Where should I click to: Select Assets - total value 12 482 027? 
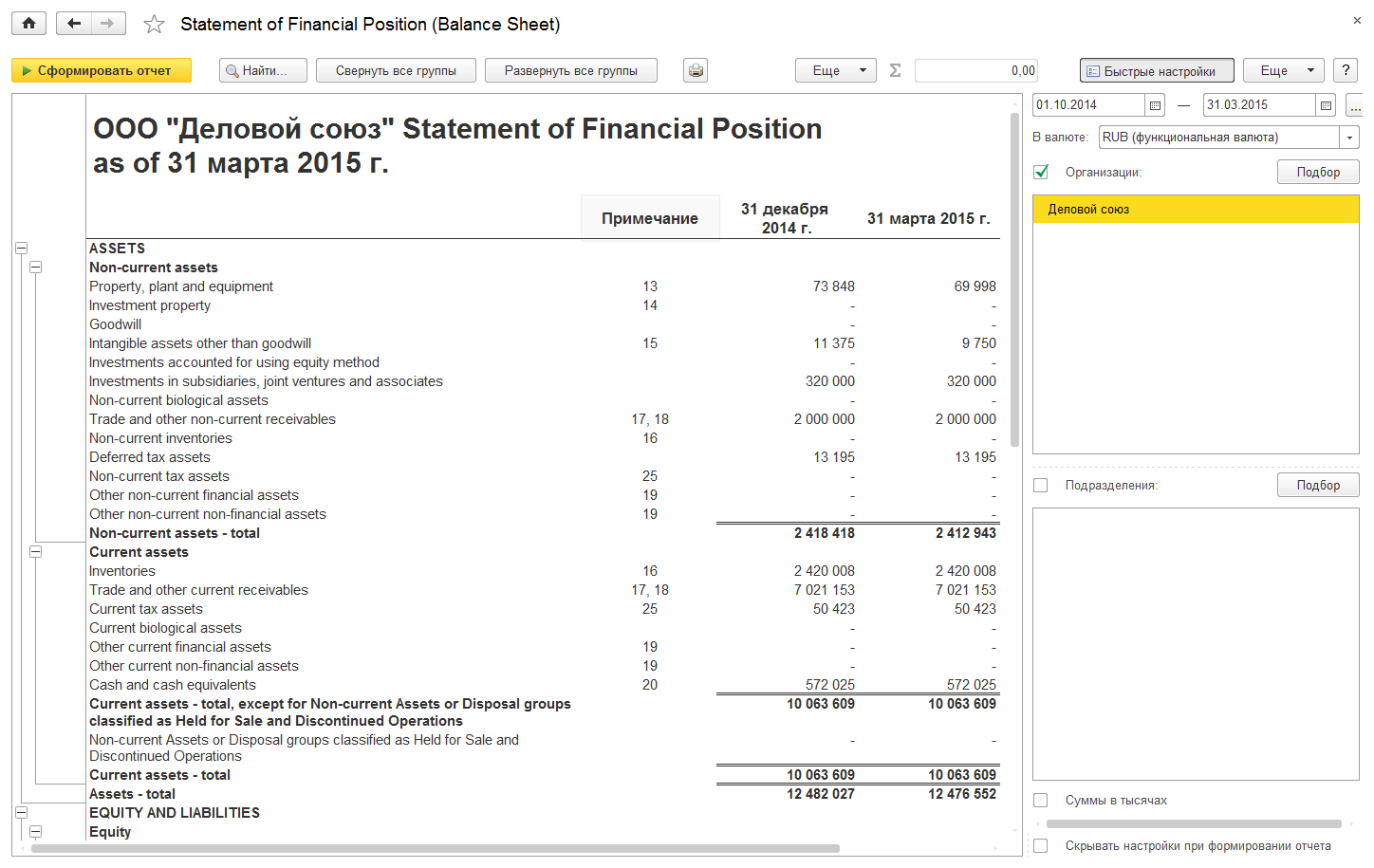tap(821, 794)
